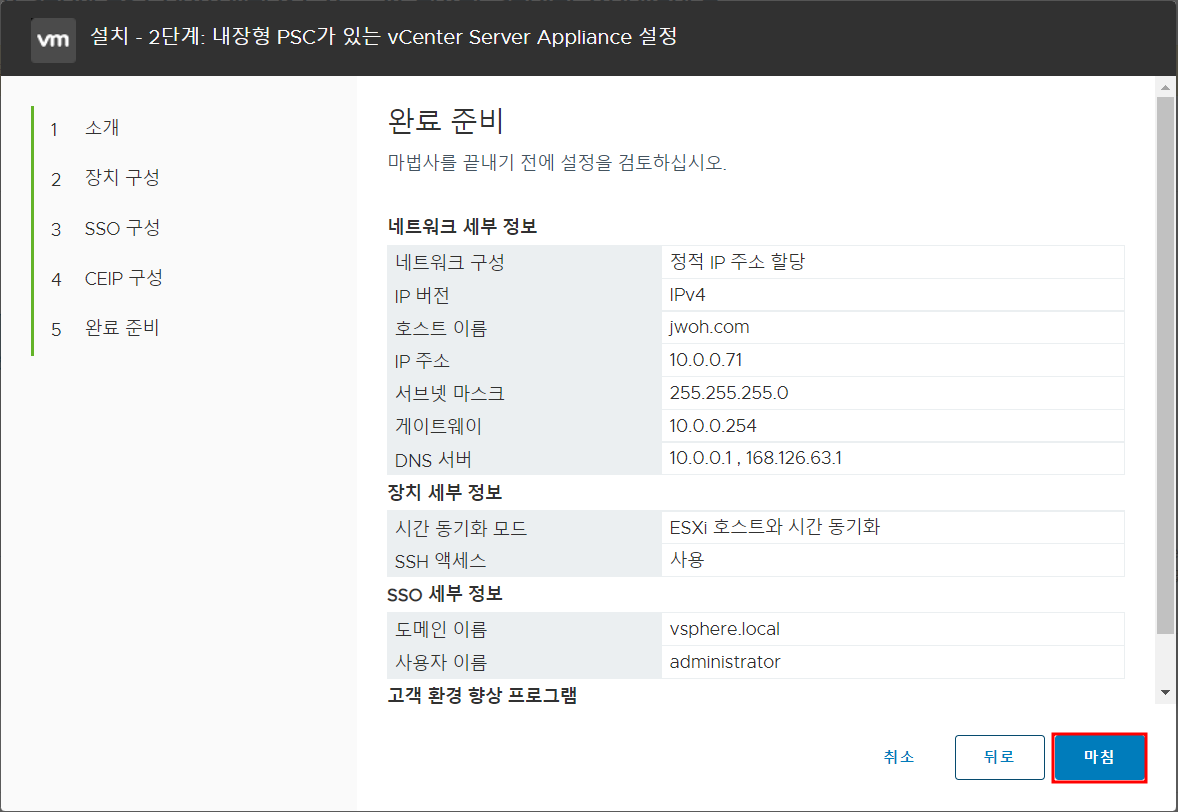Image resolution: width=1178 pixels, height=812 pixels.
Task: Click the vertical scrollbar thumb
Action: 1165,364
